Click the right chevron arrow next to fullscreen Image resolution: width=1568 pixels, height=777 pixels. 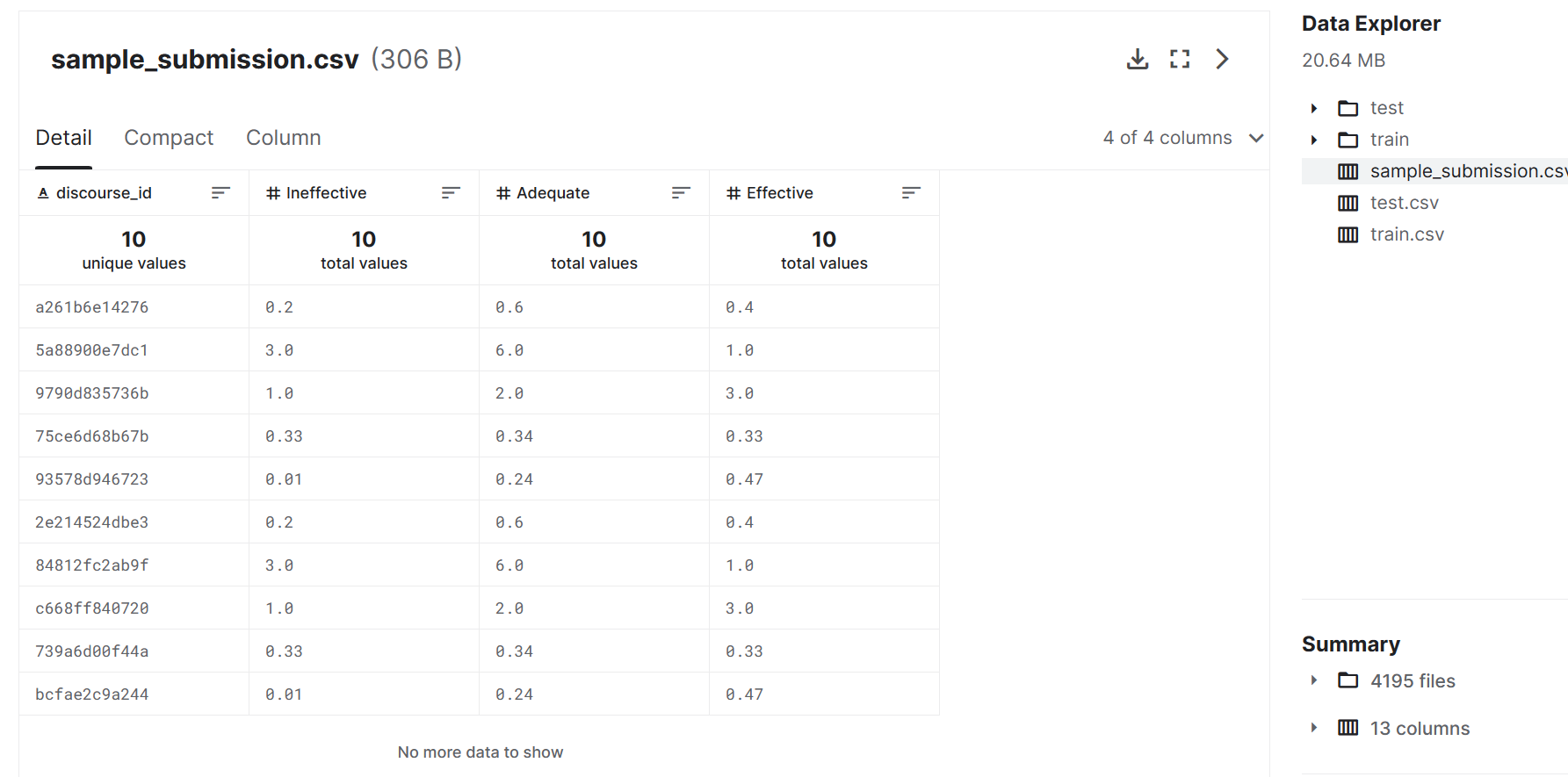pyautogui.click(x=1222, y=59)
